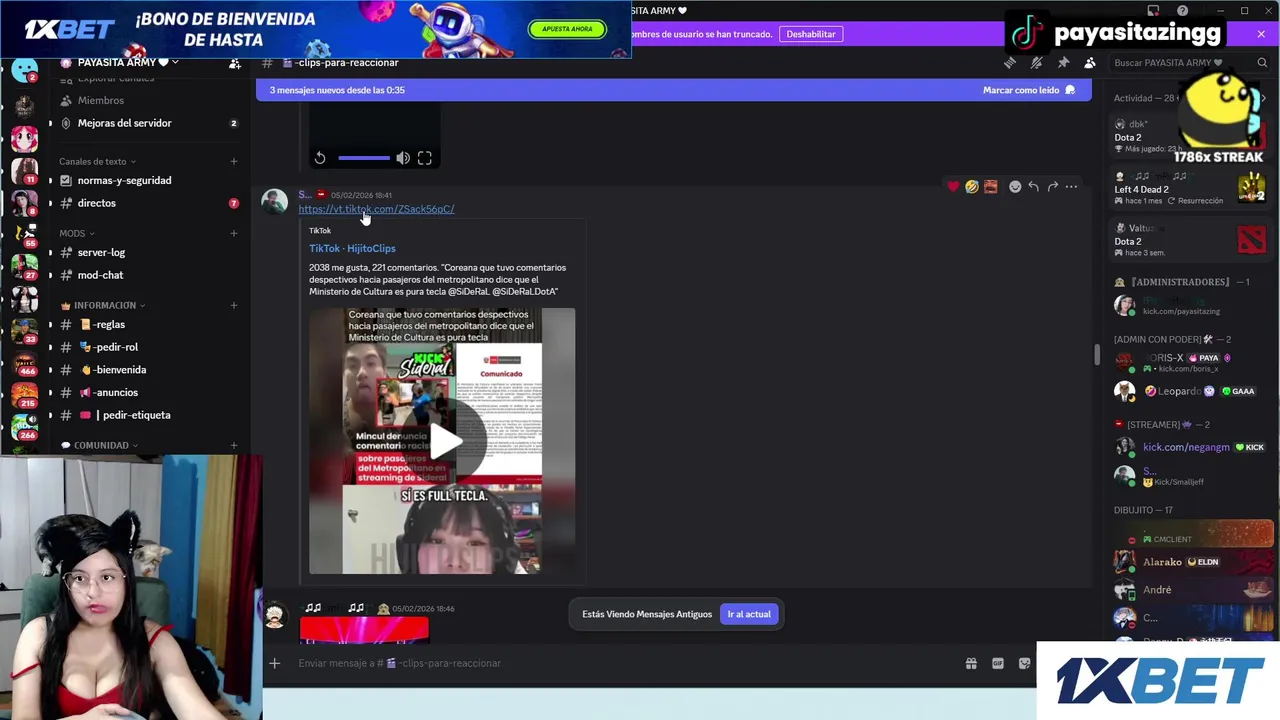This screenshot has height=720, width=1280.
Task: Select the server icon with badge 215
Action: (24, 394)
